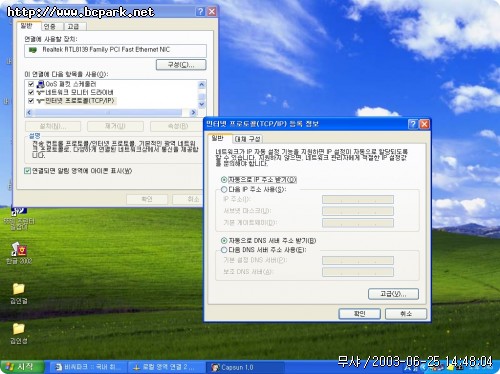
Task: Click the 고급(V) advanced button
Action: point(393,294)
